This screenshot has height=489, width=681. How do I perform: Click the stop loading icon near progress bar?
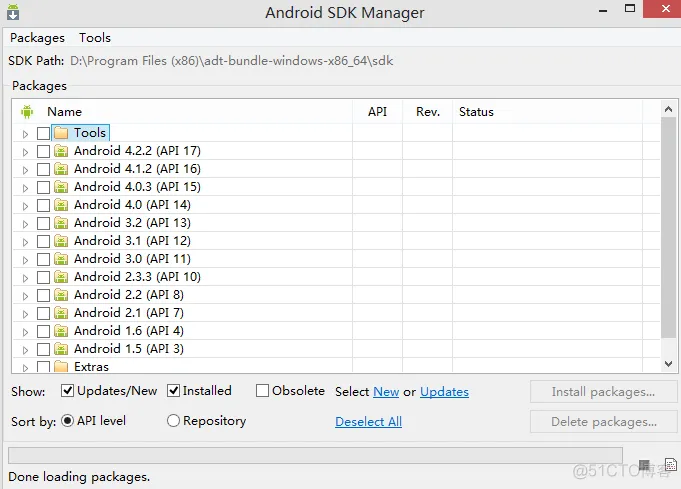click(645, 464)
